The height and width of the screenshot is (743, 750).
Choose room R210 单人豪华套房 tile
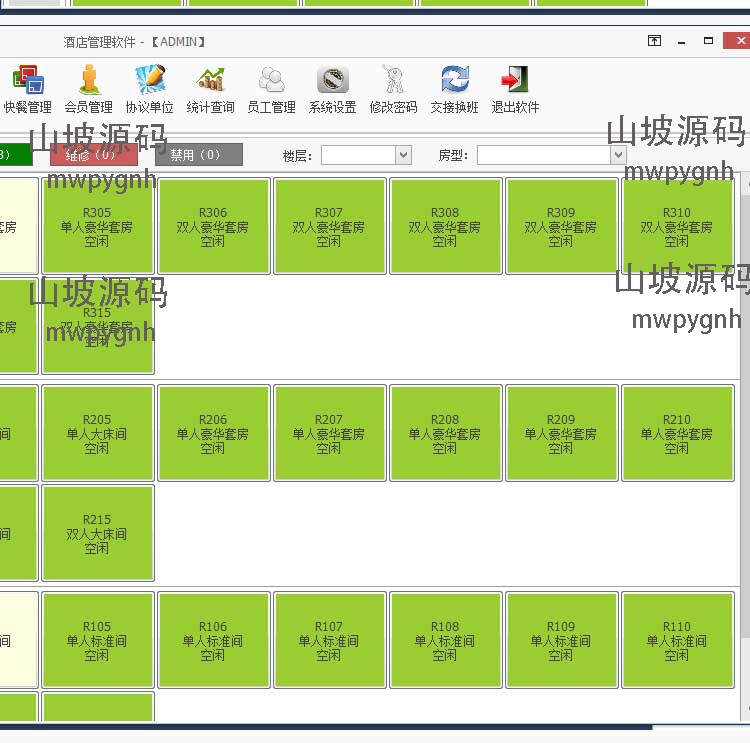click(677, 433)
